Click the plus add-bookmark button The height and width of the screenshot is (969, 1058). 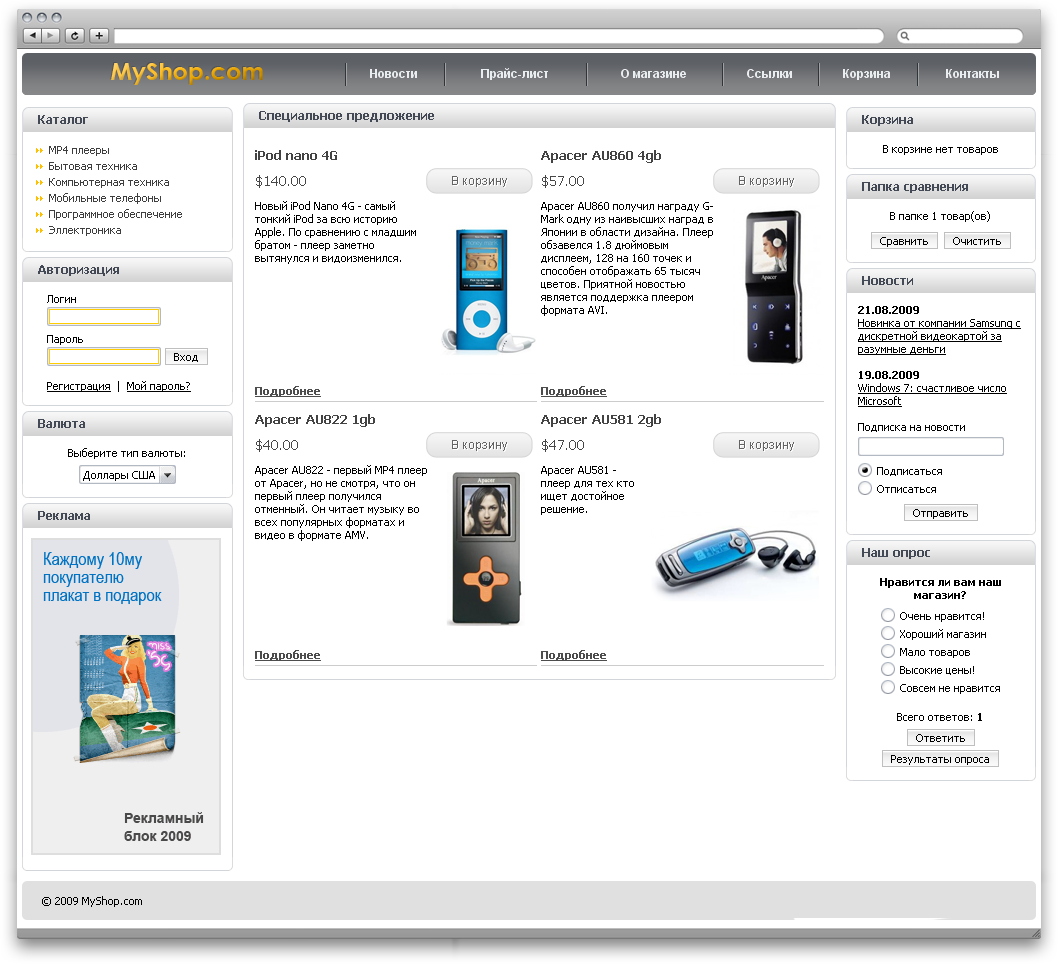[x=99, y=35]
